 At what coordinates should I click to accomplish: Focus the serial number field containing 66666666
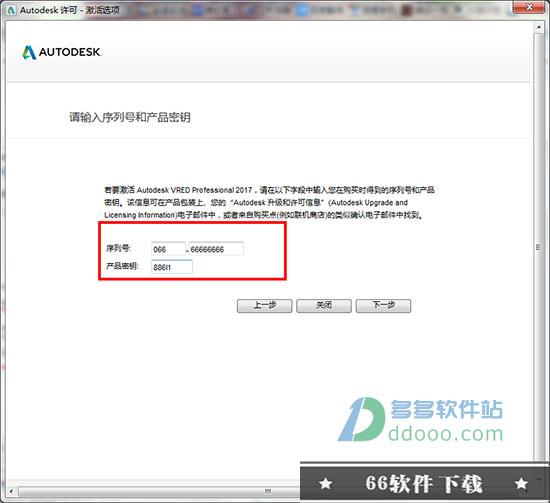(216, 249)
